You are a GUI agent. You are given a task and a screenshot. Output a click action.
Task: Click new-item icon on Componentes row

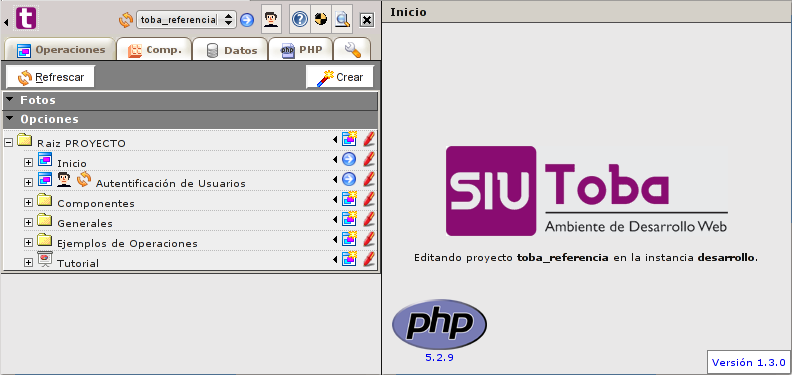[x=350, y=199]
